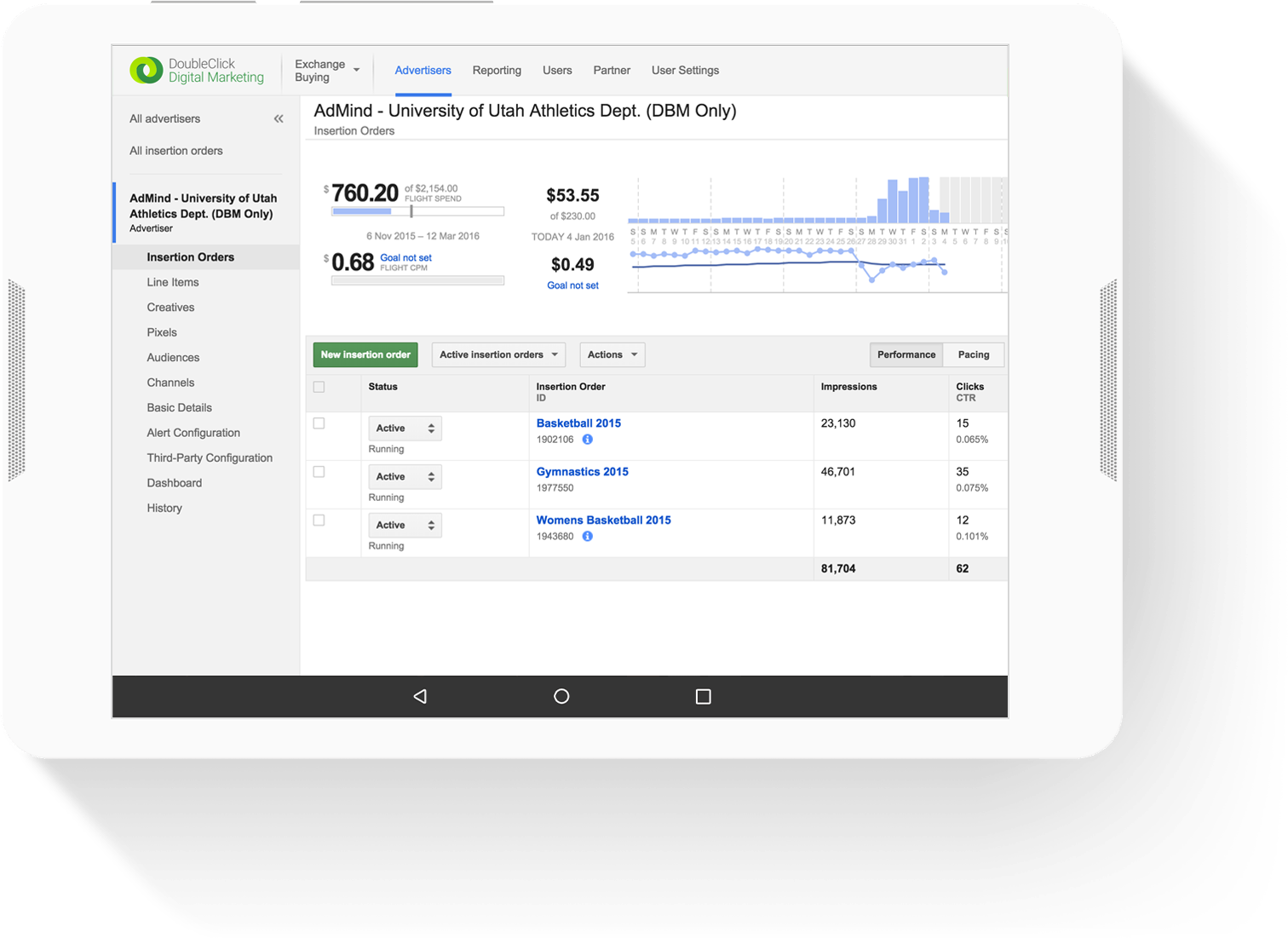
Task: Switch to Performance view
Action: click(x=906, y=355)
